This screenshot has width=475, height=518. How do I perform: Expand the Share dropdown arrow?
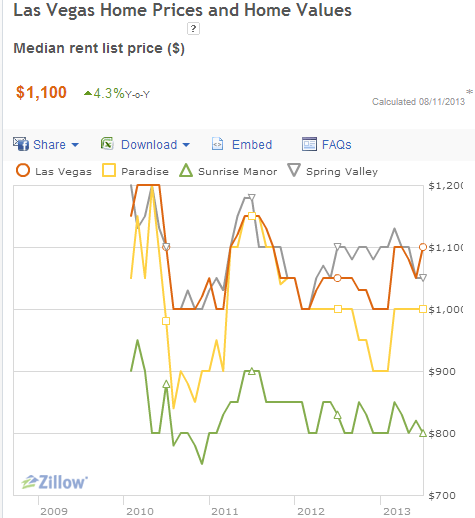[x=75, y=145]
